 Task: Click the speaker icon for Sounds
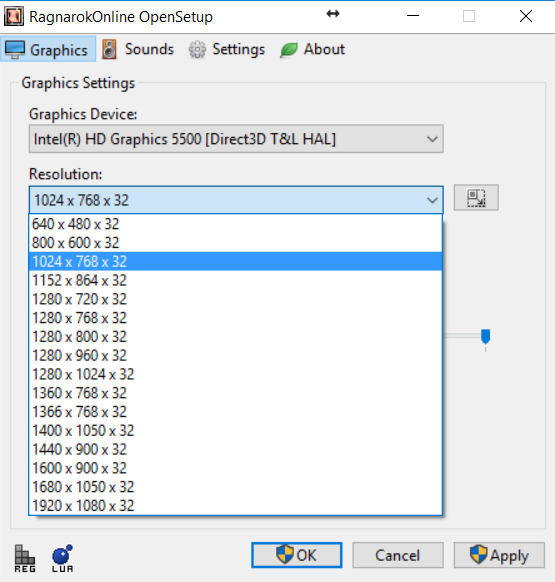[110, 49]
